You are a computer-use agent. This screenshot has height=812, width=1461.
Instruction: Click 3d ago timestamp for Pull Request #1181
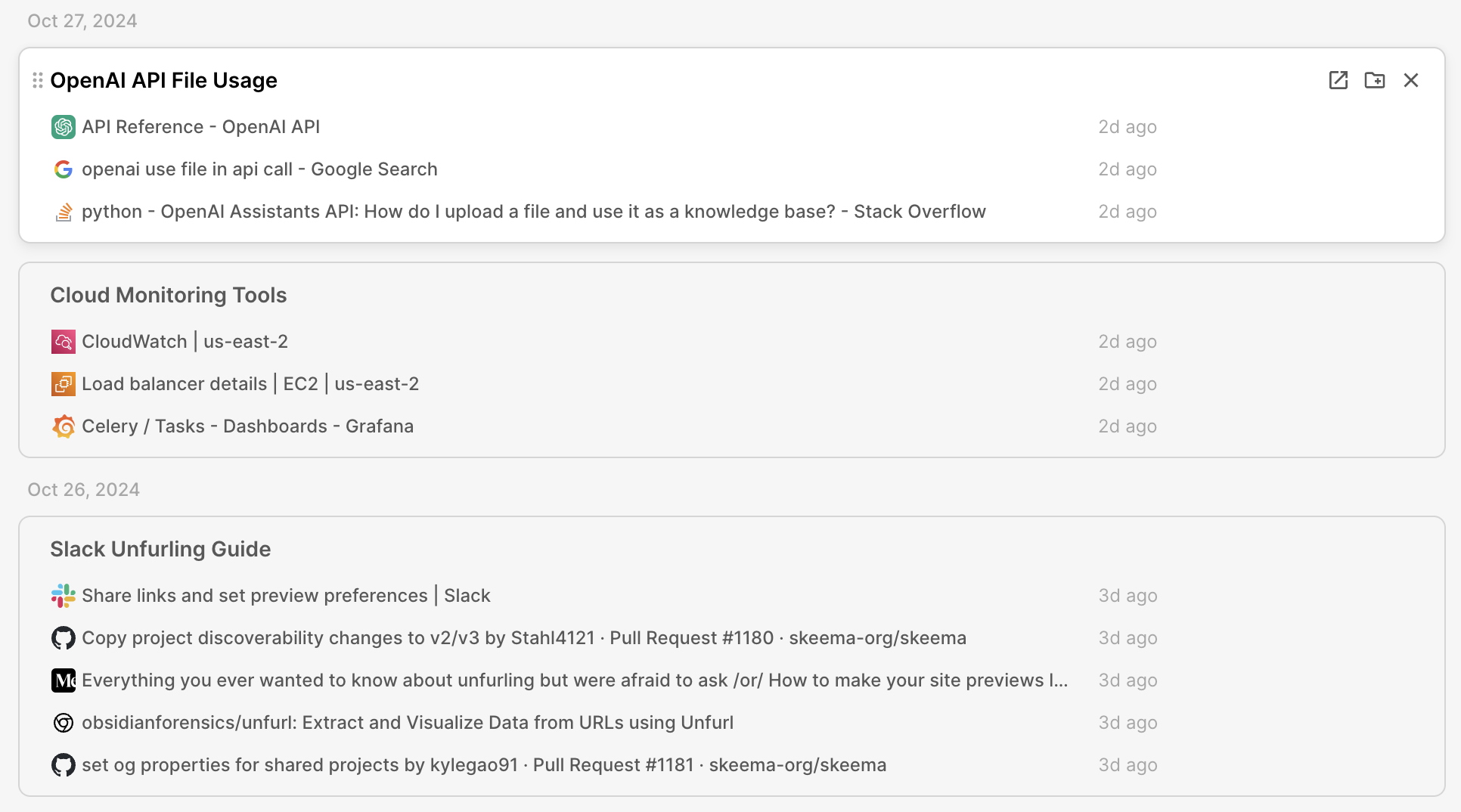(1128, 765)
